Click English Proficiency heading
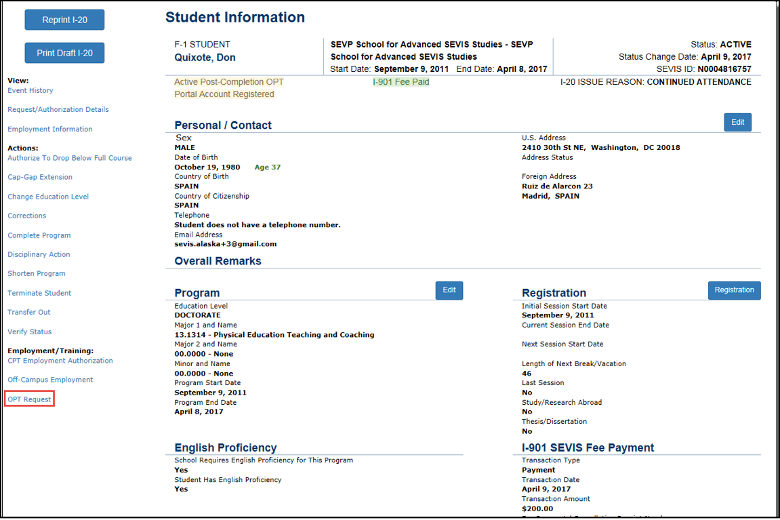 (x=225, y=448)
